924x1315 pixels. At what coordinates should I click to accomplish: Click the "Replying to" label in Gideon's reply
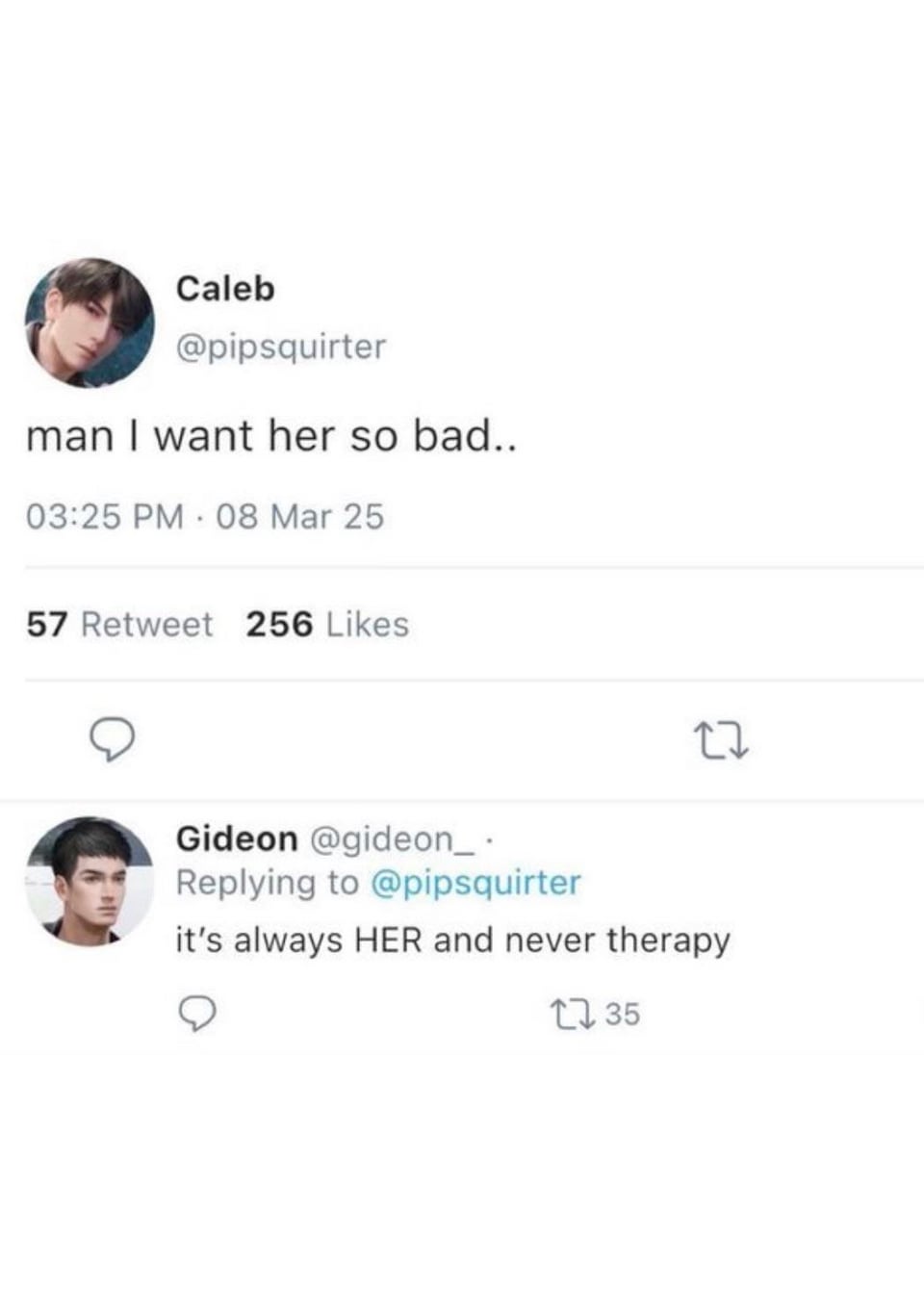pyautogui.click(x=267, y=883)
